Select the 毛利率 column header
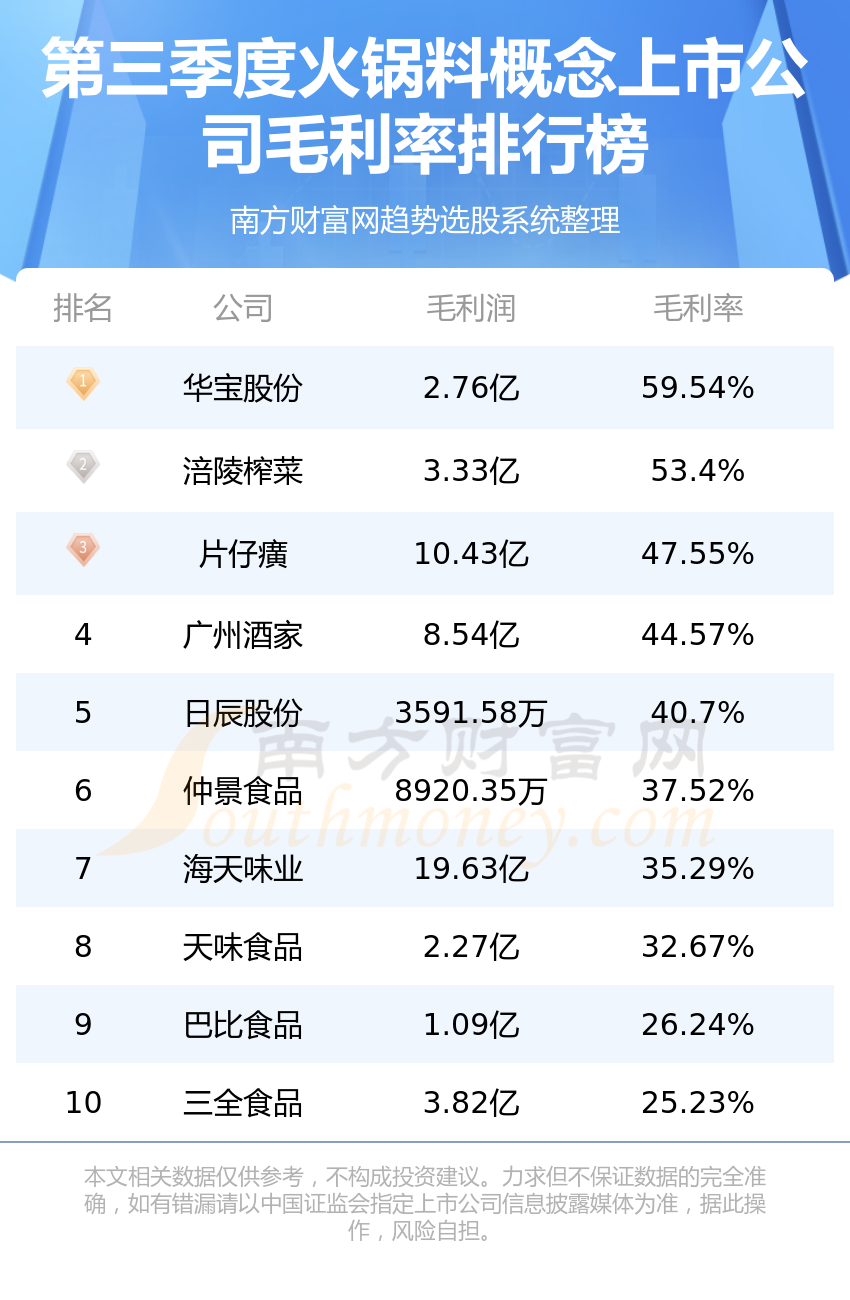850x1300 pixels. click(x=698, y=308)
